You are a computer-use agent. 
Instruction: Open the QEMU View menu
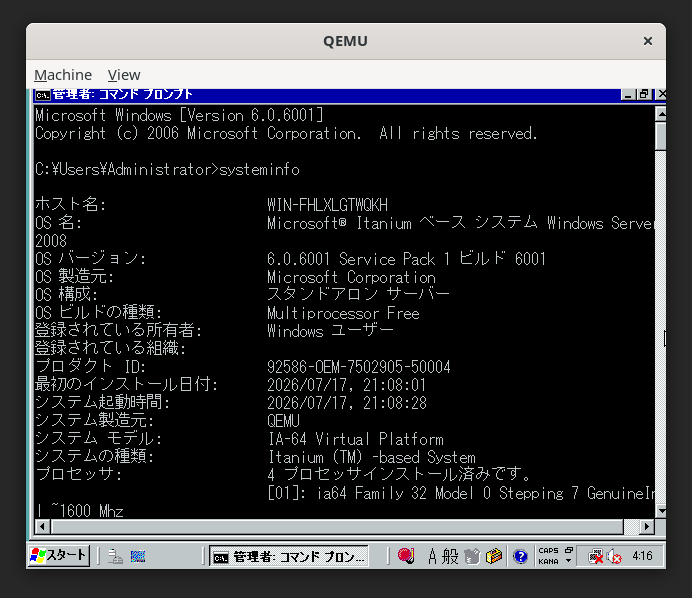[124, 75]
